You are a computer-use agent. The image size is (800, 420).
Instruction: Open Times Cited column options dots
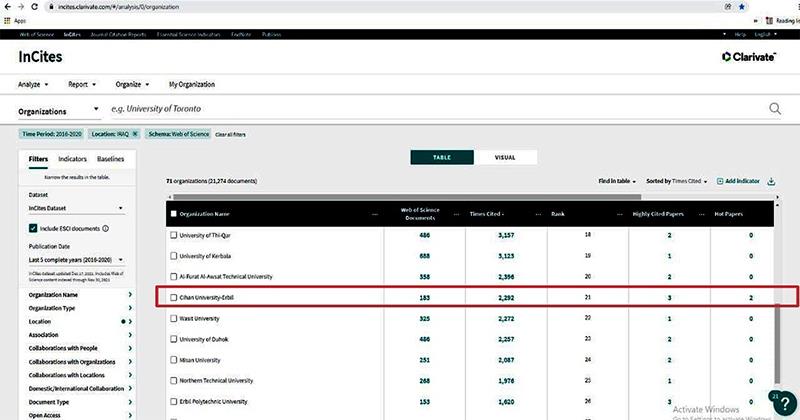(x=538, y=214)
